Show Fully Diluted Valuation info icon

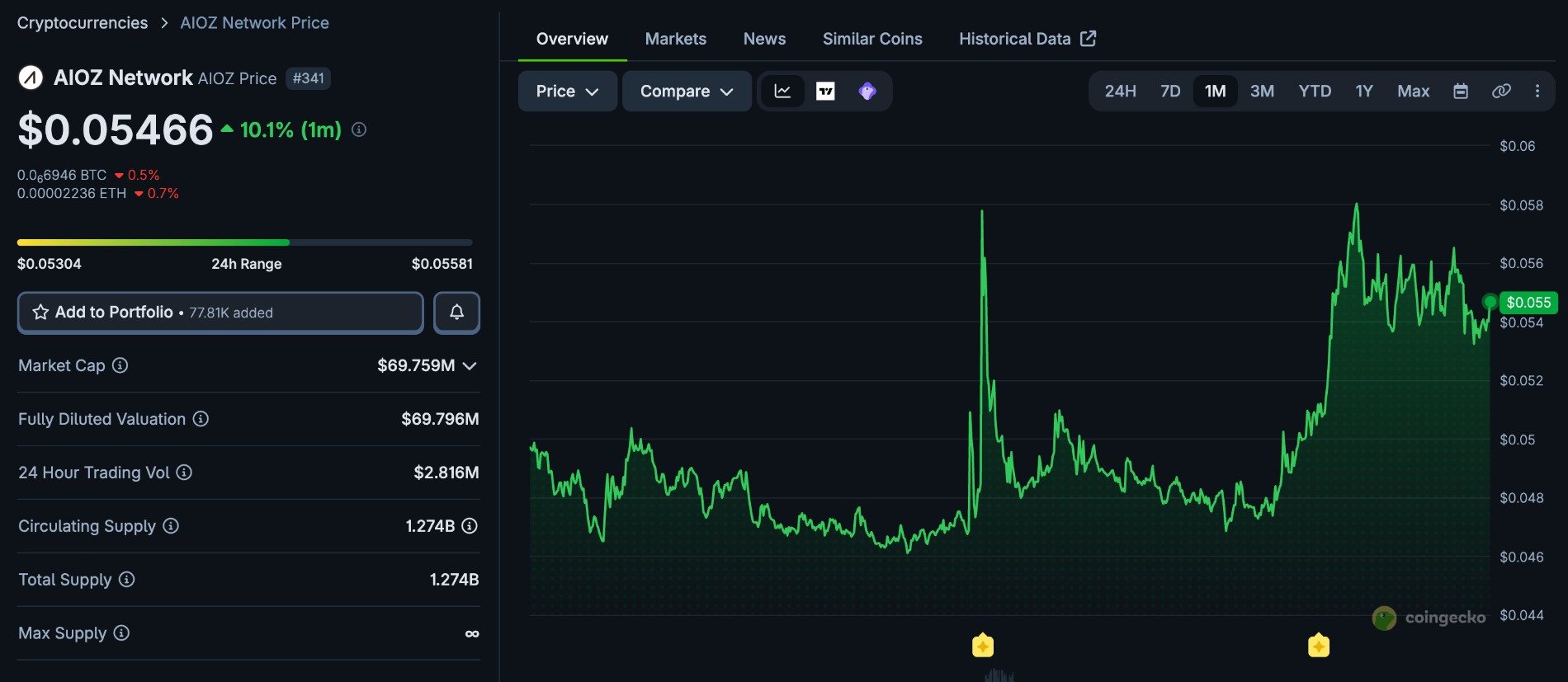click(x=201, y=419)
